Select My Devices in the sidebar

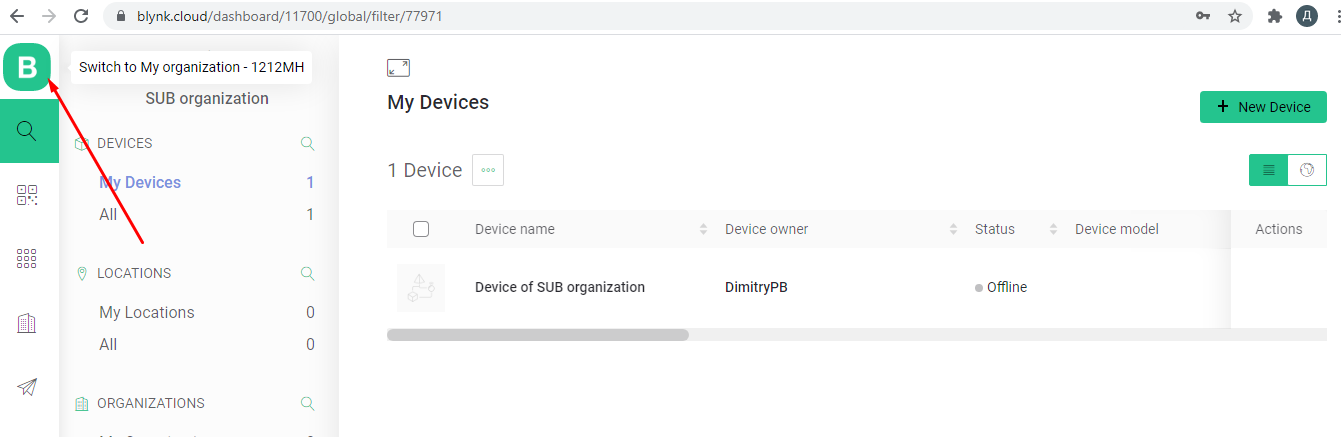click(140, 182)
